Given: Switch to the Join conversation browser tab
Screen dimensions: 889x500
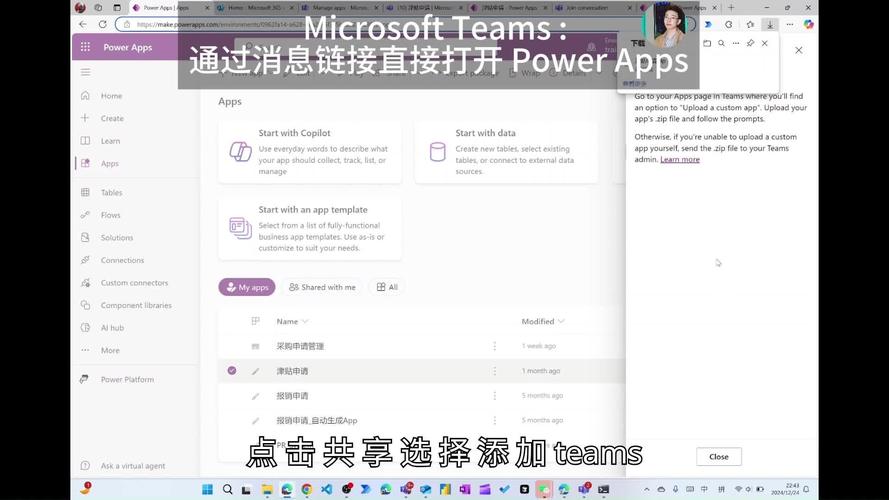Looking at the screenshot, I should pyautogui.click(x=594, y=8).
